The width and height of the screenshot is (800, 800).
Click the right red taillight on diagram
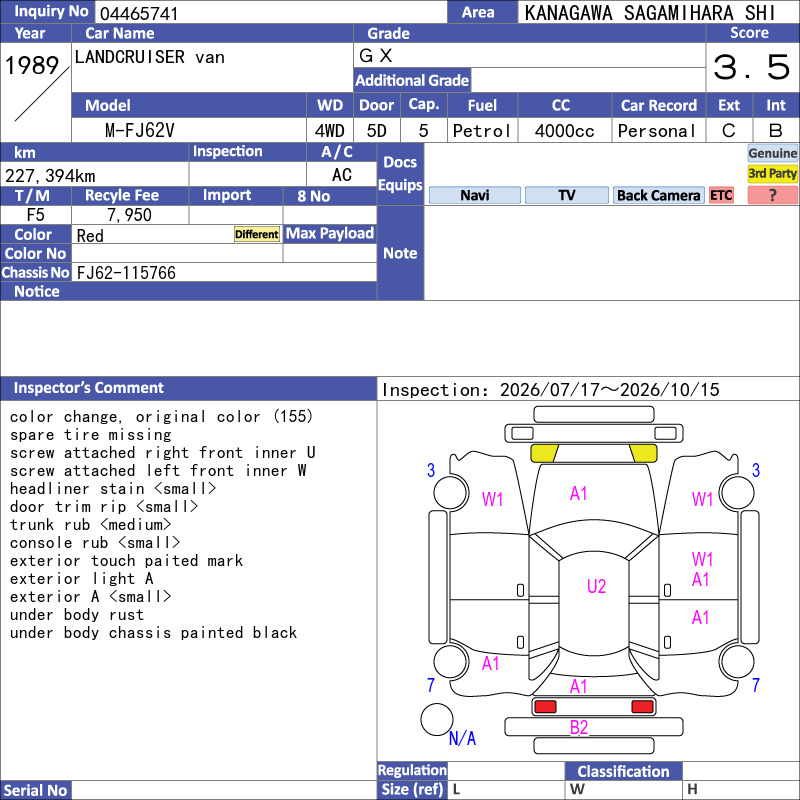click(x=642, y=707)
